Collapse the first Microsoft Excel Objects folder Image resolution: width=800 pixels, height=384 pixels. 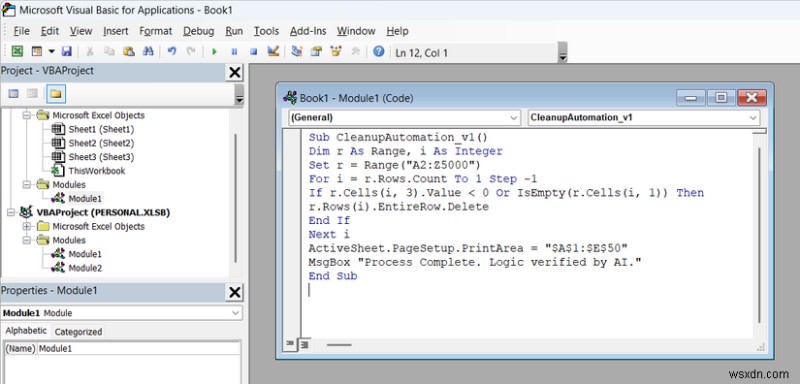[x=27, y=115]
